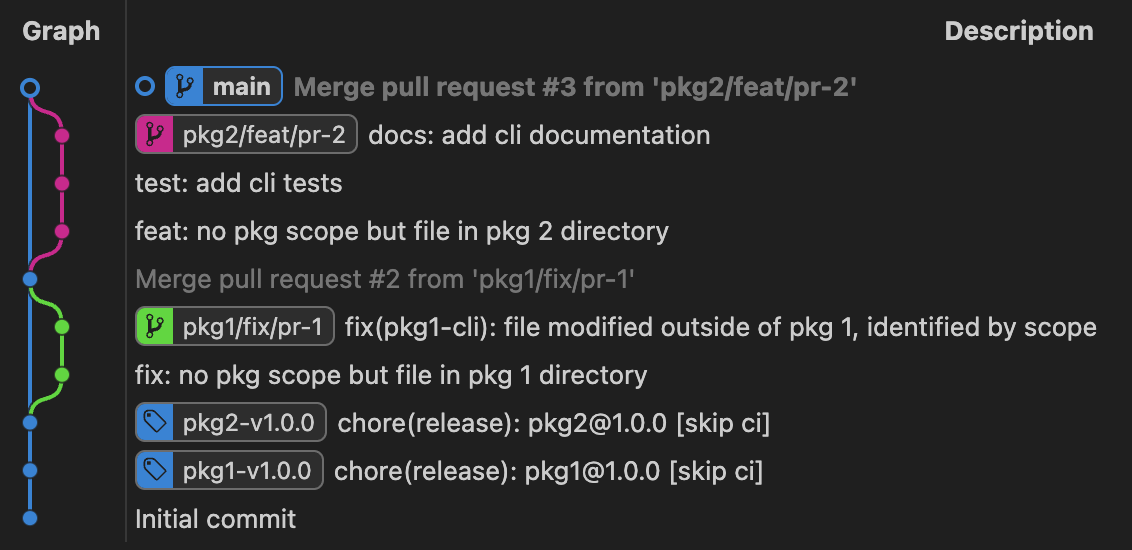The width and height of the screenshot is (1132, 550).
Task: Select the pkg1/fix/pr-1 branch label
Action: pyautogui.click(x=252, y=327)
